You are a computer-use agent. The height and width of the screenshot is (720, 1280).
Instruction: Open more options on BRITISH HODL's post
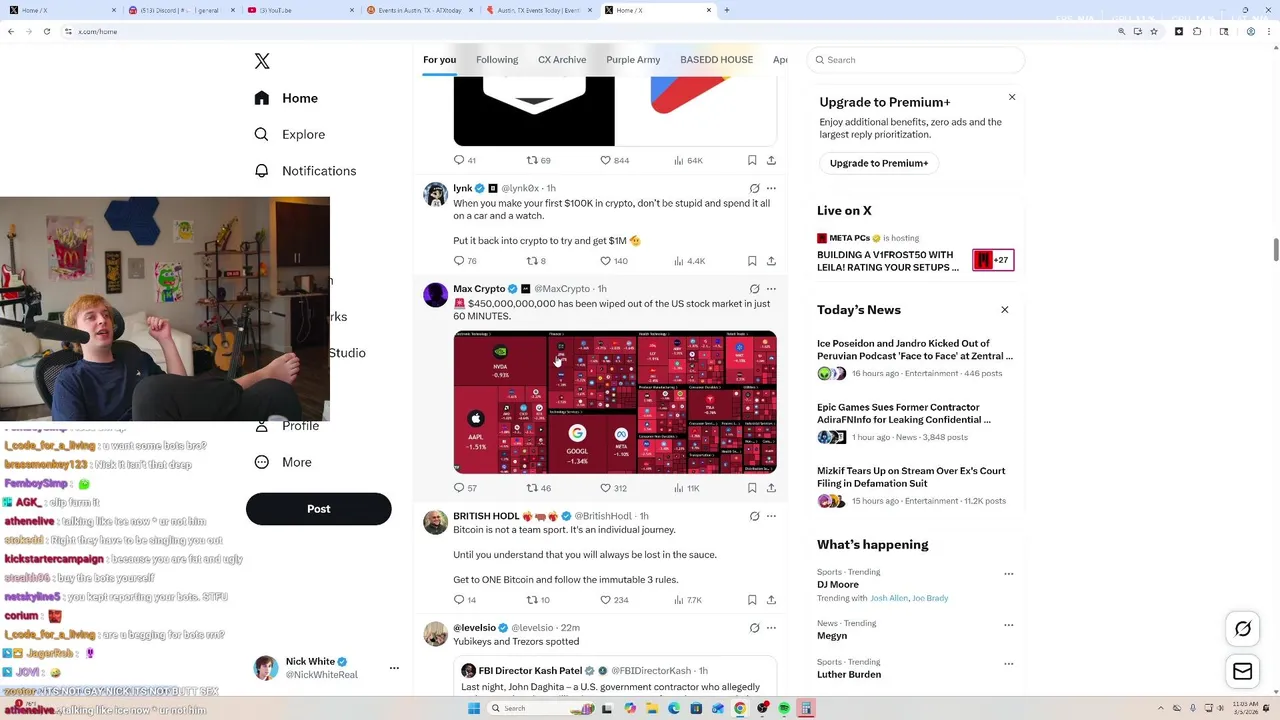tap(771, 516)
